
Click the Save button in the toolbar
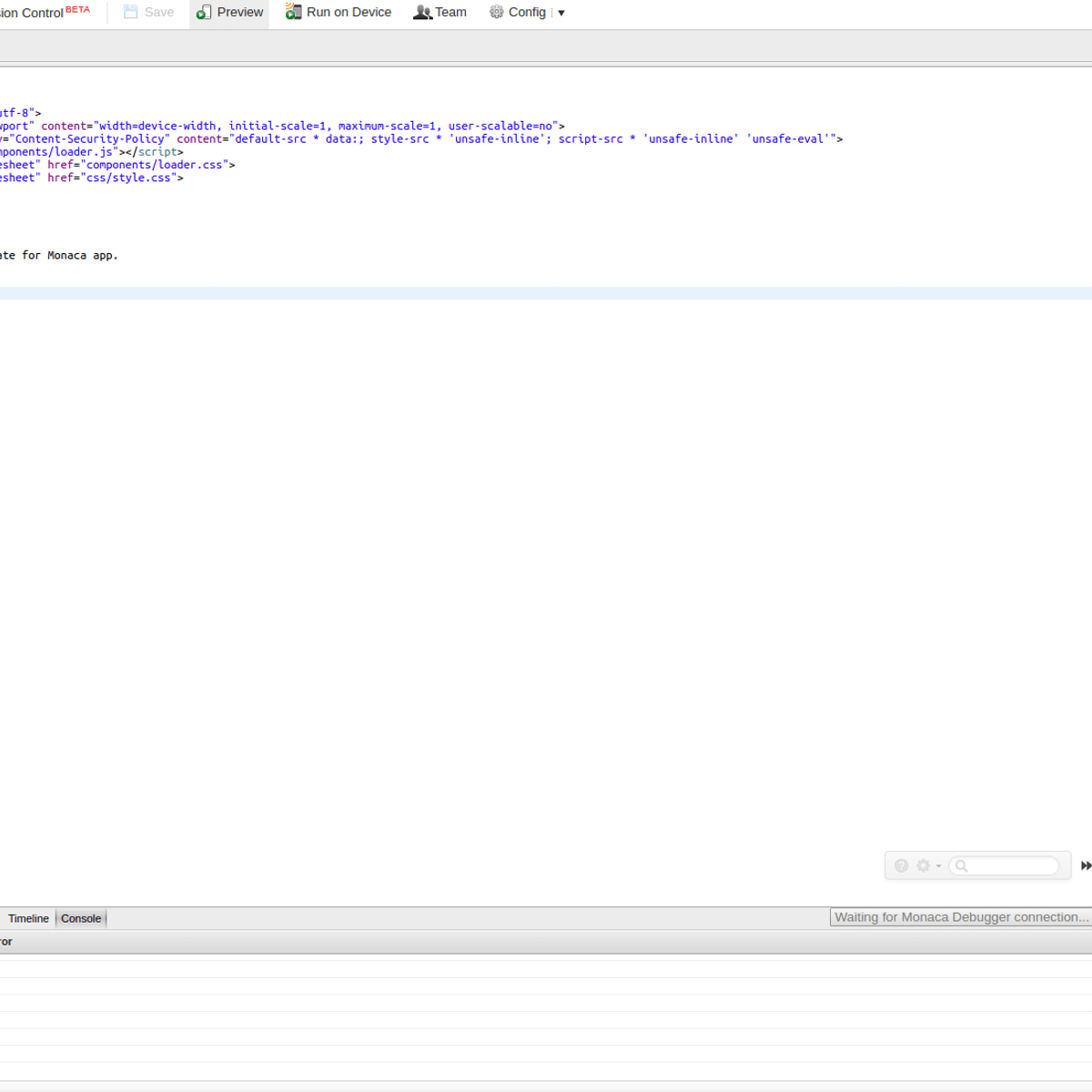point(148,13)
